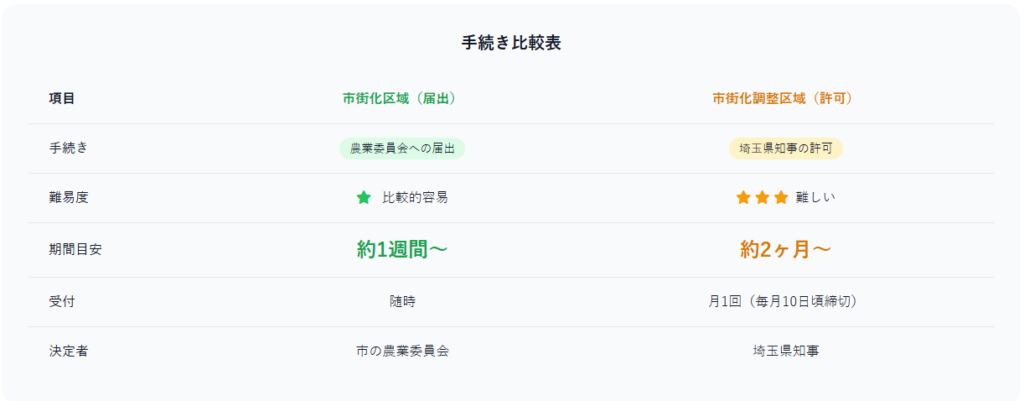
Task: Click the third orange star beside 難しい
Action: pyautogui.click(x=781, y=197)
